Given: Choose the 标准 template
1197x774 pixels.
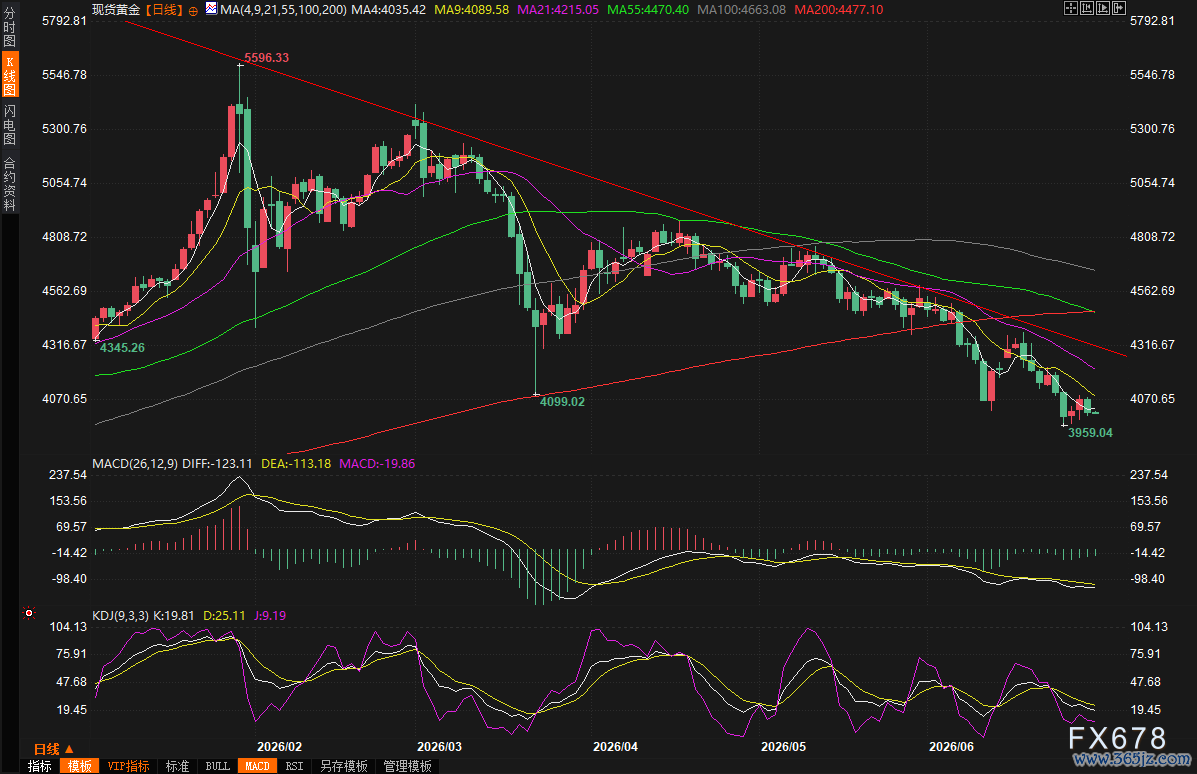Looking at the screenshot, I should (177, 766).
